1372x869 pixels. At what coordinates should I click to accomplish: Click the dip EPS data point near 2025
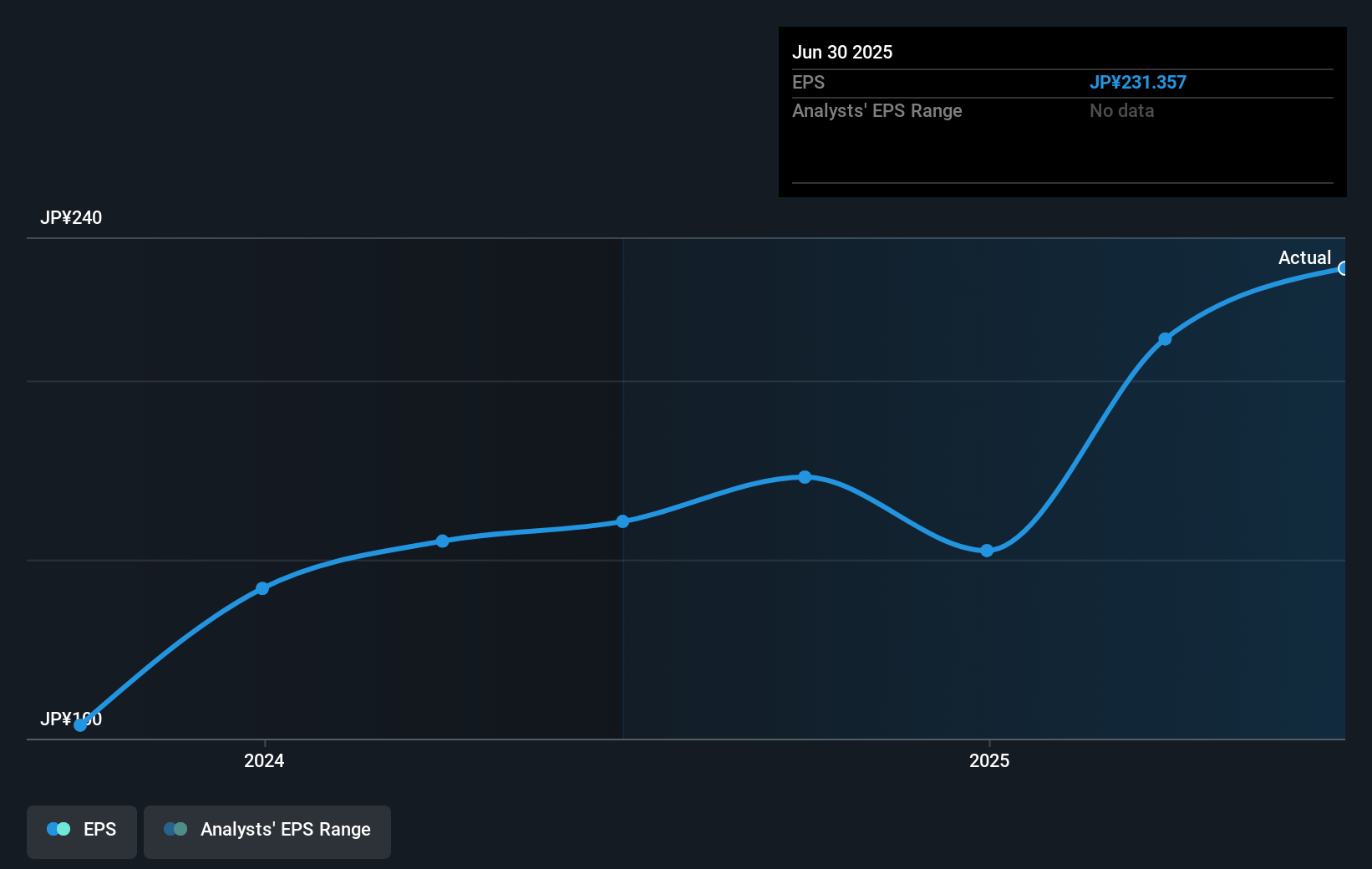coord(987,550)
